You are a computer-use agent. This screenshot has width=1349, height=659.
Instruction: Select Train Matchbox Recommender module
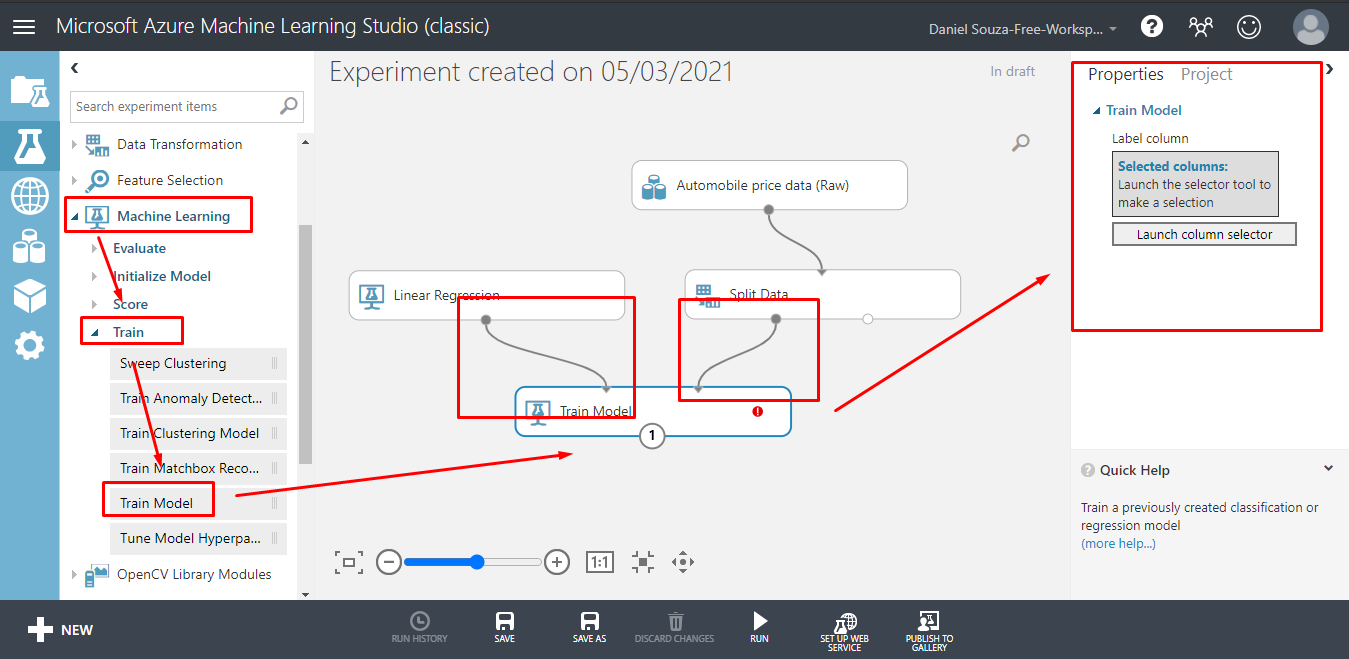[x=198, y=469]
